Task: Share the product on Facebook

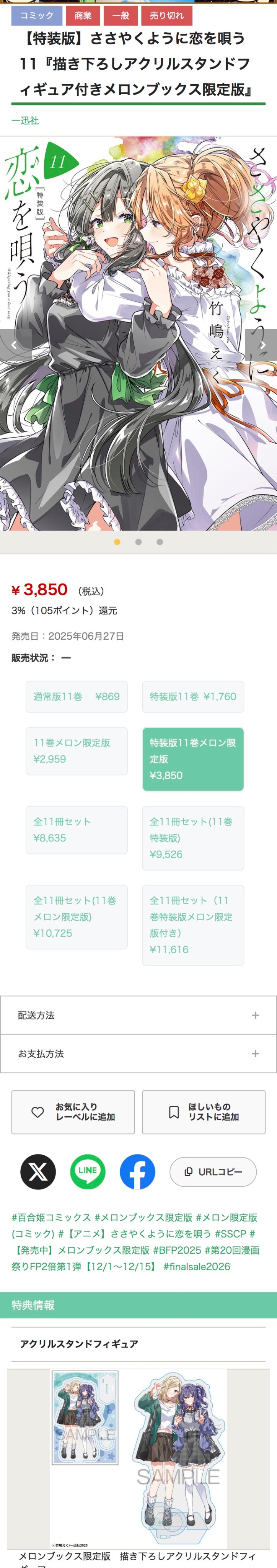Action: click(x=137, y=1171)
